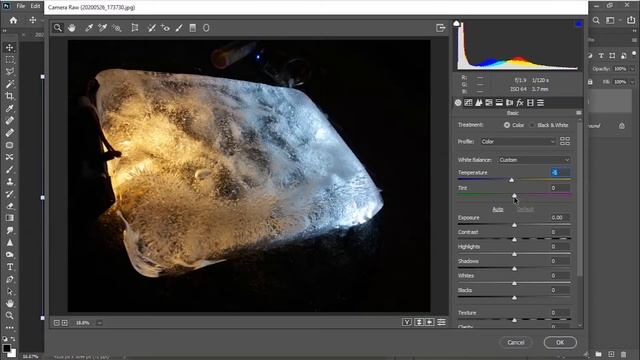Screen dimensions: 640x360
Task: Open the Presets panel tab icon
Action: (540, 102)
